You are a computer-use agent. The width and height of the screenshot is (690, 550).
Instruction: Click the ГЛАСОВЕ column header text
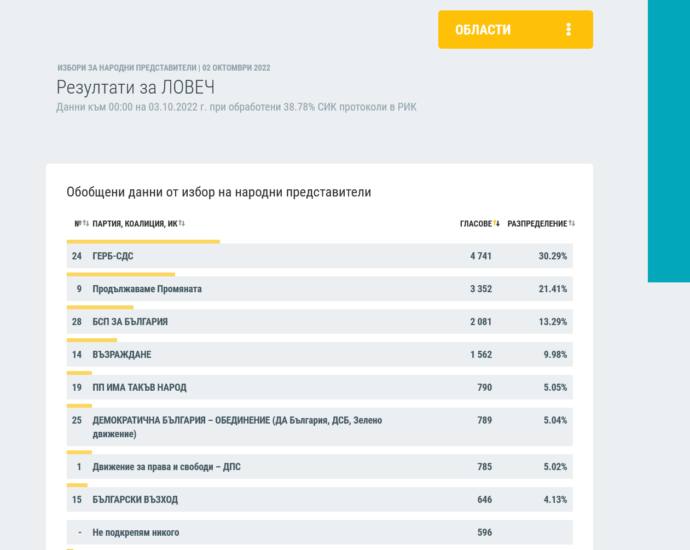(476, 224)
